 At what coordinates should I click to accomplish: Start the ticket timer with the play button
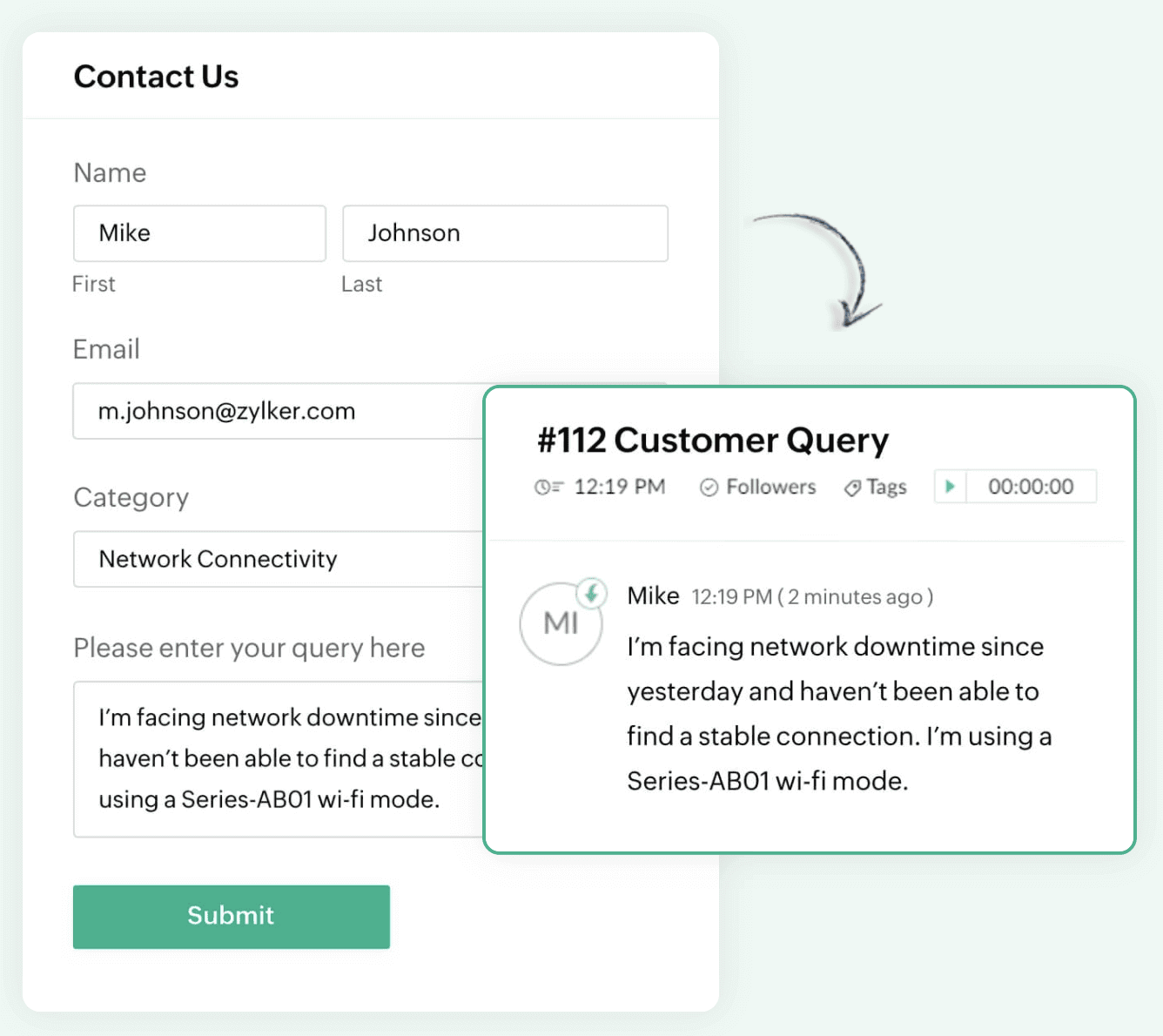[951, 487]
